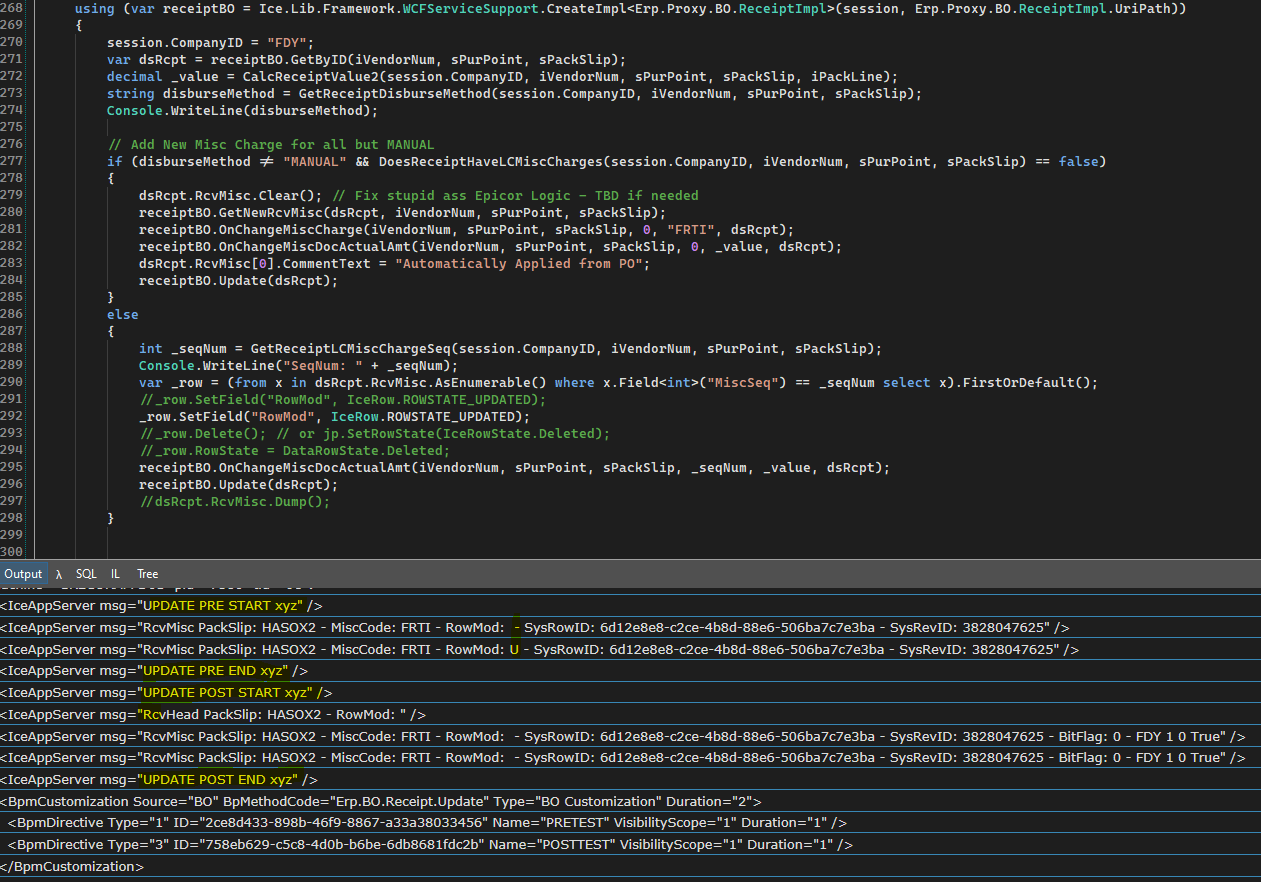Click the BpmCustomization Source="BO" opening tag row
Image resolution: width=1261 pixels, height=882 pixels.
point(630,801)
